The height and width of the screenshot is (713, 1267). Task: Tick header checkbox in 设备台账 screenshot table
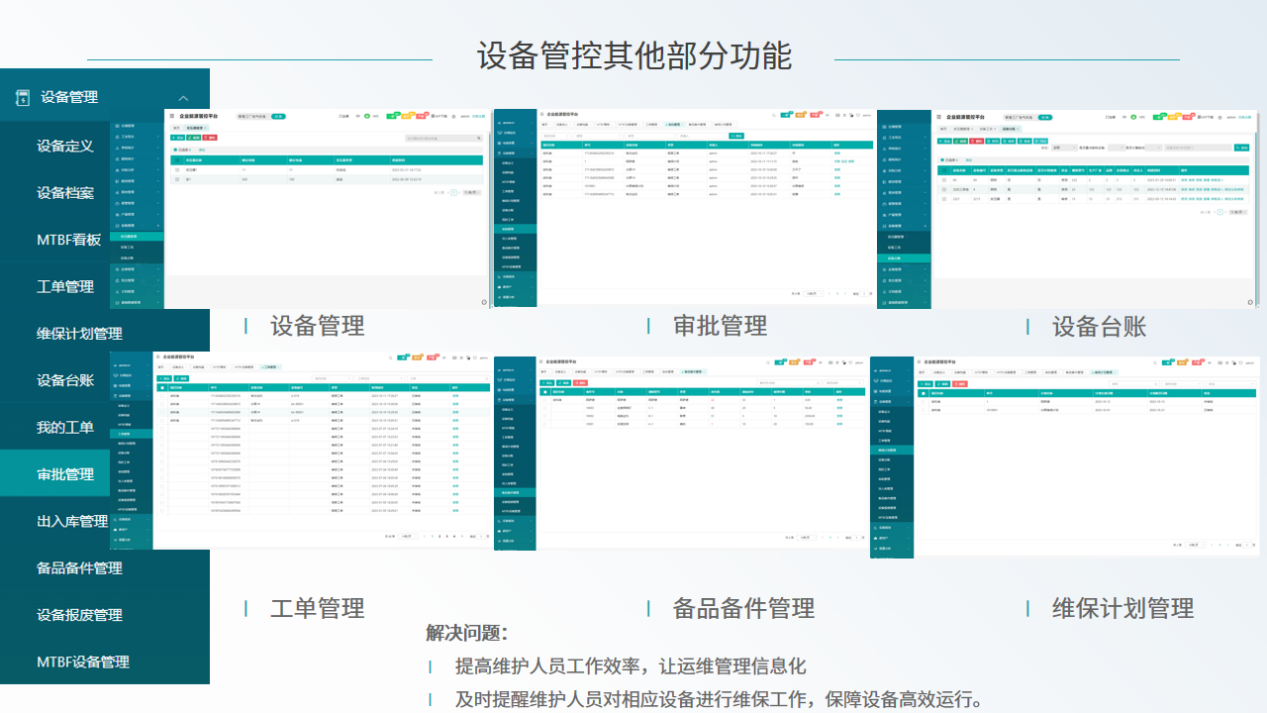[x=945, y=170]
